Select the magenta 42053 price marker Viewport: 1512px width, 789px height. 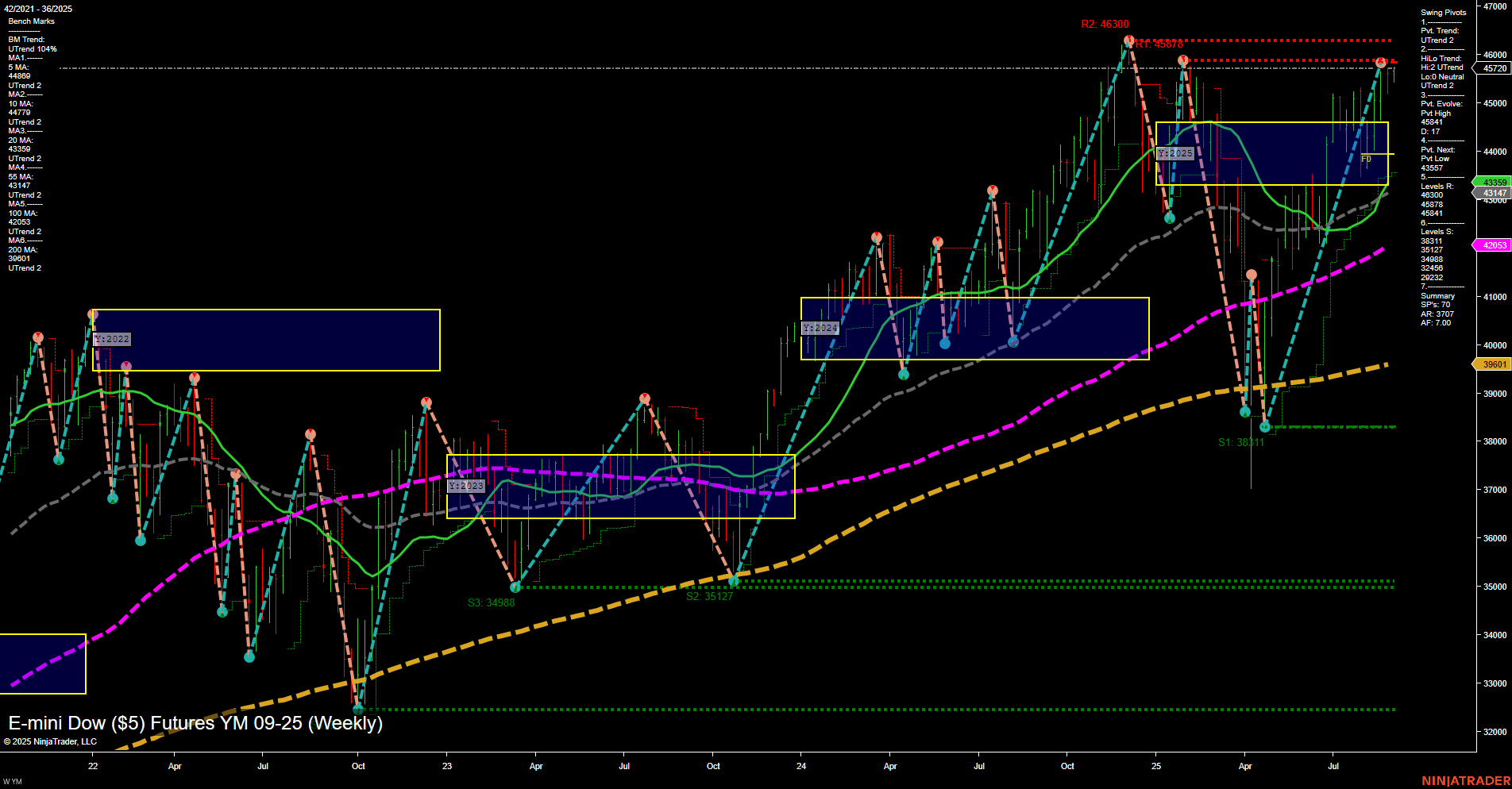tap(1493, 245)
